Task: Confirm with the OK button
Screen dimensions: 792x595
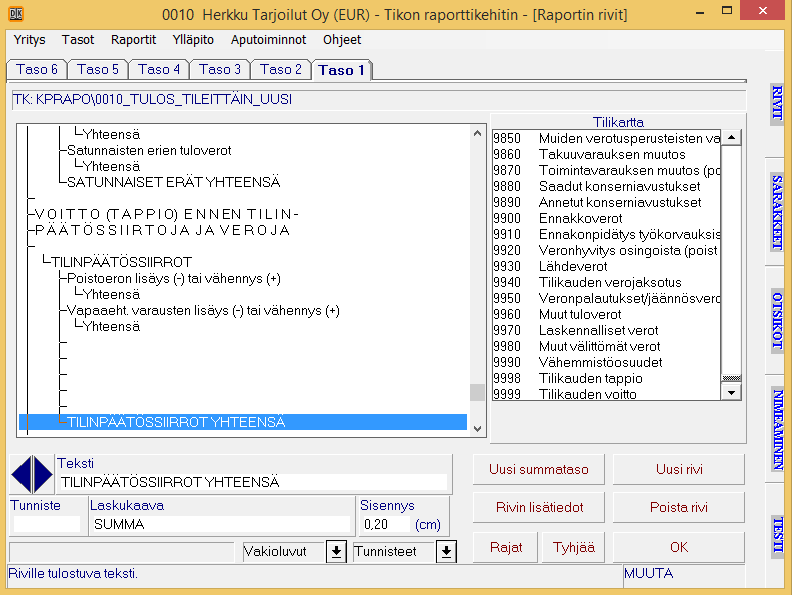Action: (x=679, y=547)
